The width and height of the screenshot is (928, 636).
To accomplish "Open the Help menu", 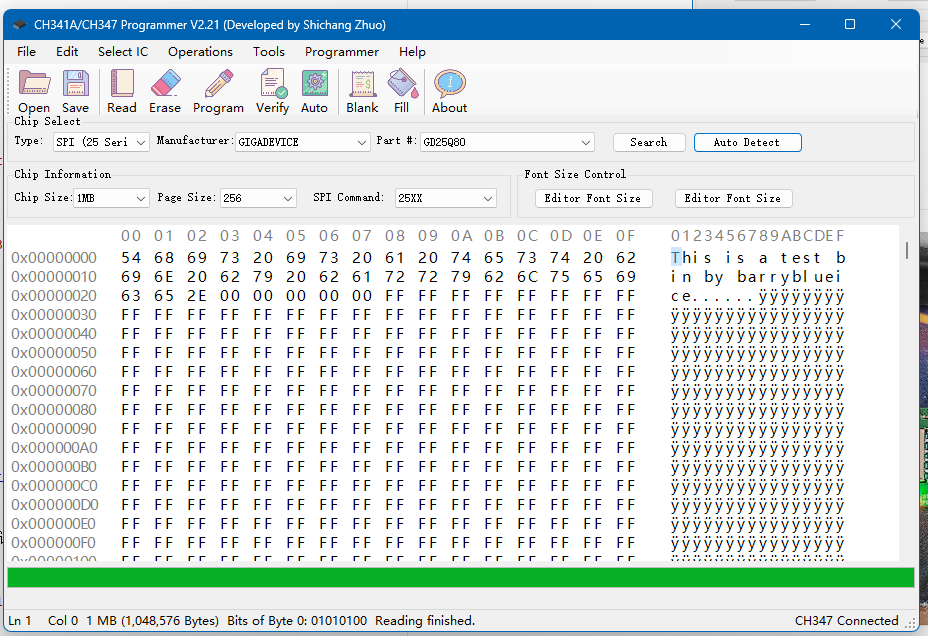I will click(413, 52).
